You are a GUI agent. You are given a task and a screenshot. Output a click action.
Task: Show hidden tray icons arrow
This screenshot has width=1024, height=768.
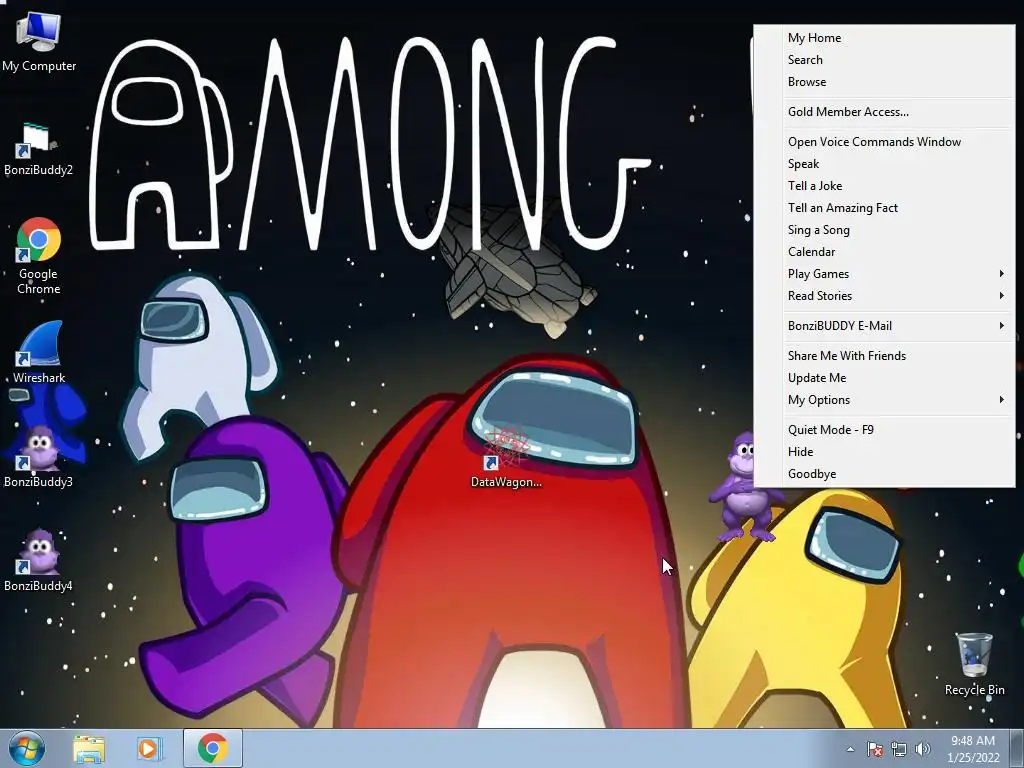[850, 749]
